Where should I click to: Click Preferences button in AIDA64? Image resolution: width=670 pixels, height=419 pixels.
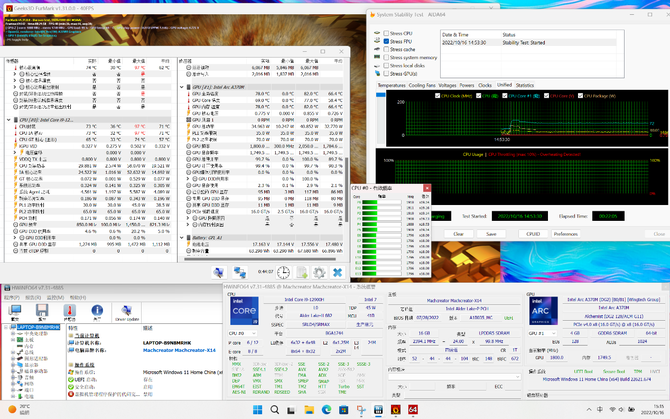565,234
